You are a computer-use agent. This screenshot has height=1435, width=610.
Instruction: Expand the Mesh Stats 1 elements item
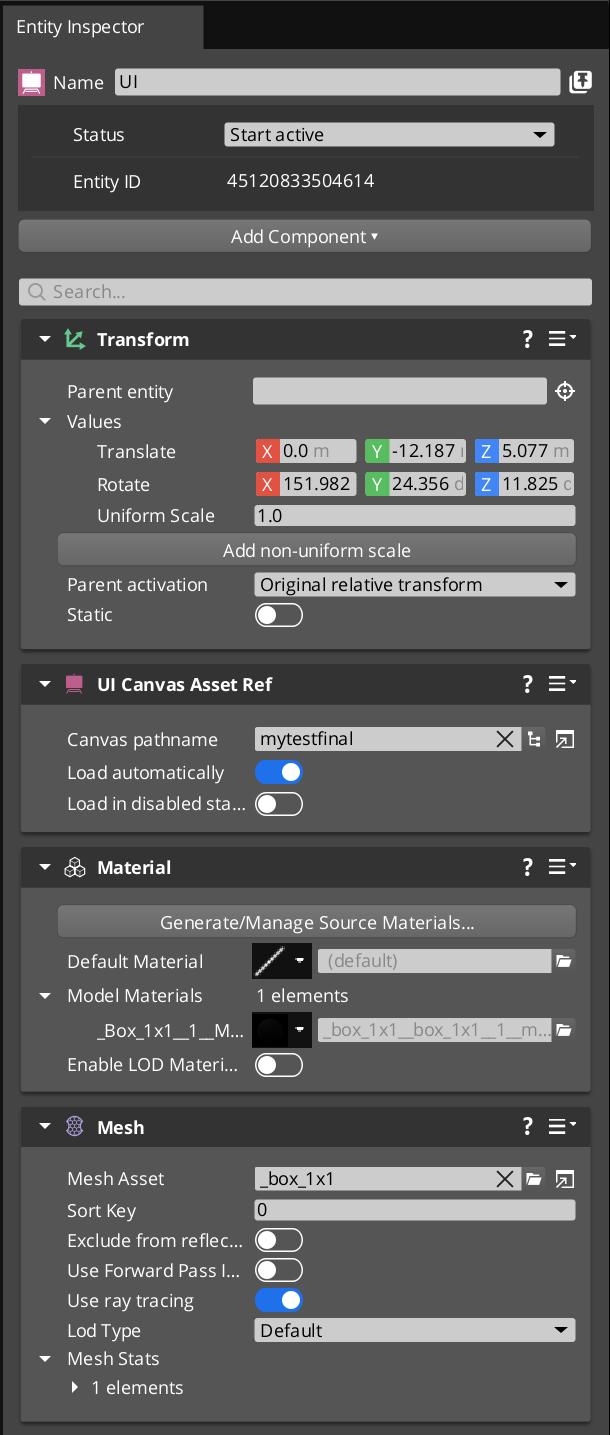click(76, 1388)
